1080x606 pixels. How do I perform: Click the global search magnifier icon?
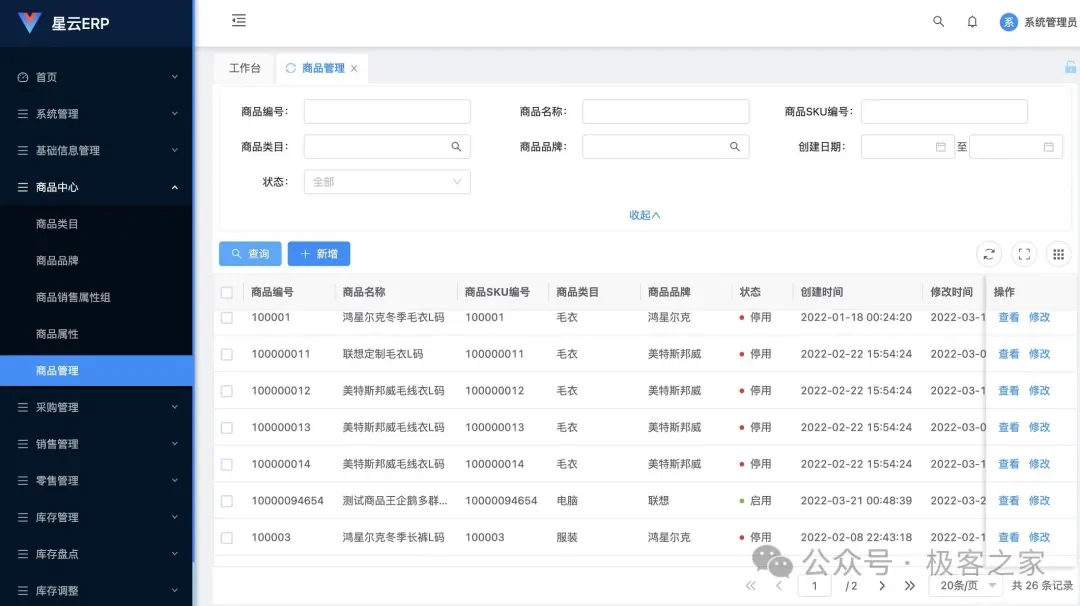tap(937, 21)
